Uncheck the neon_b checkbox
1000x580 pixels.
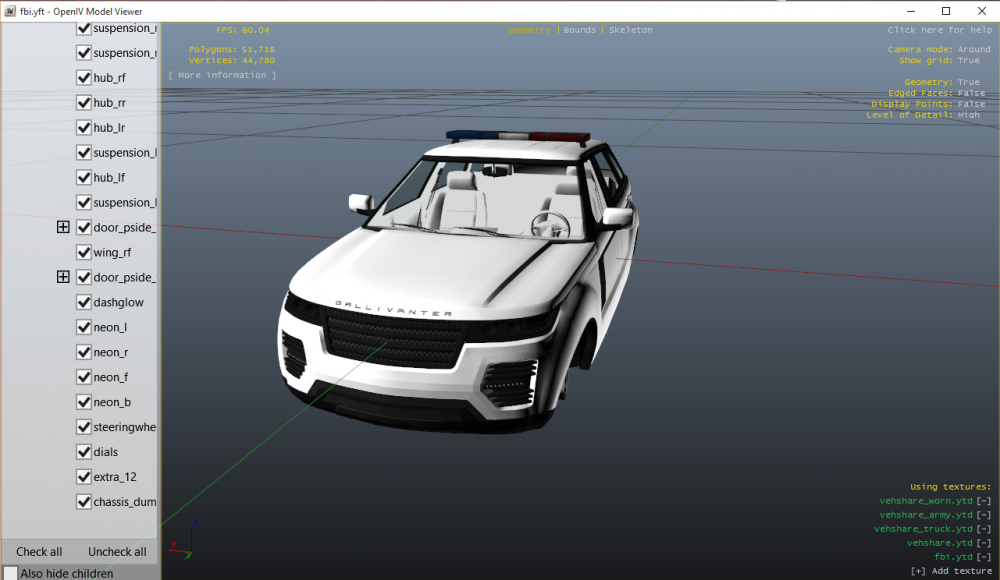pos(84,402)
